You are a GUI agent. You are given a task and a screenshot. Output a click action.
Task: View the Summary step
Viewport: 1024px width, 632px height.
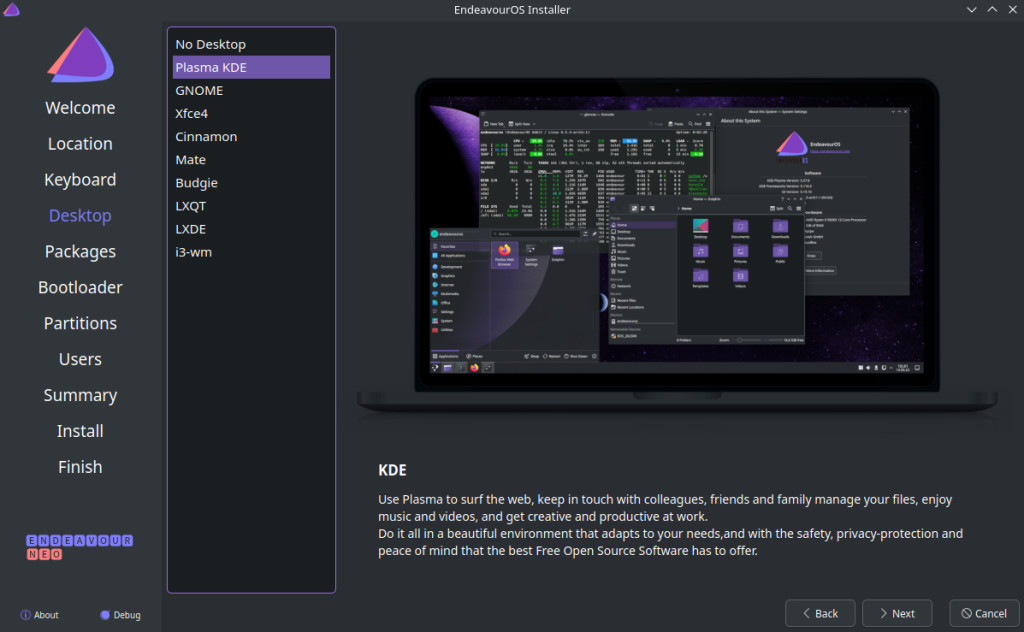pyautogui.click(x=80, y=395)
